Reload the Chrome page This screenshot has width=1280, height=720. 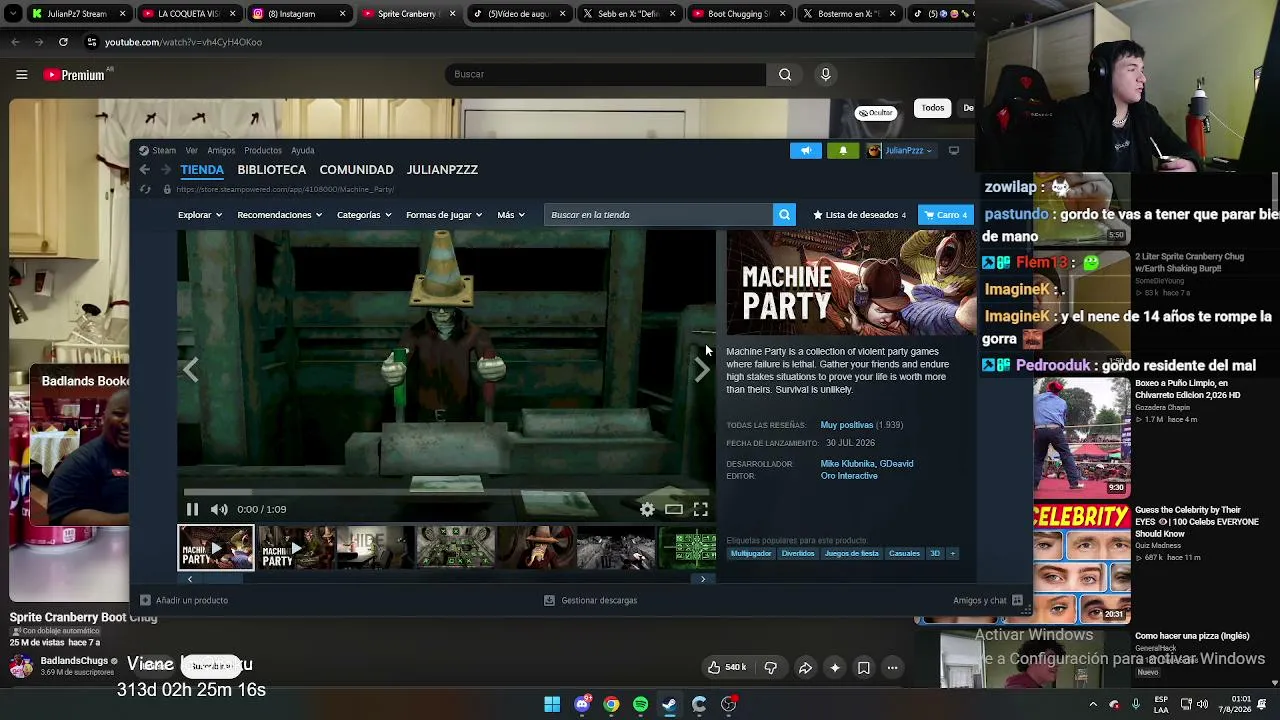coord(63,42)
